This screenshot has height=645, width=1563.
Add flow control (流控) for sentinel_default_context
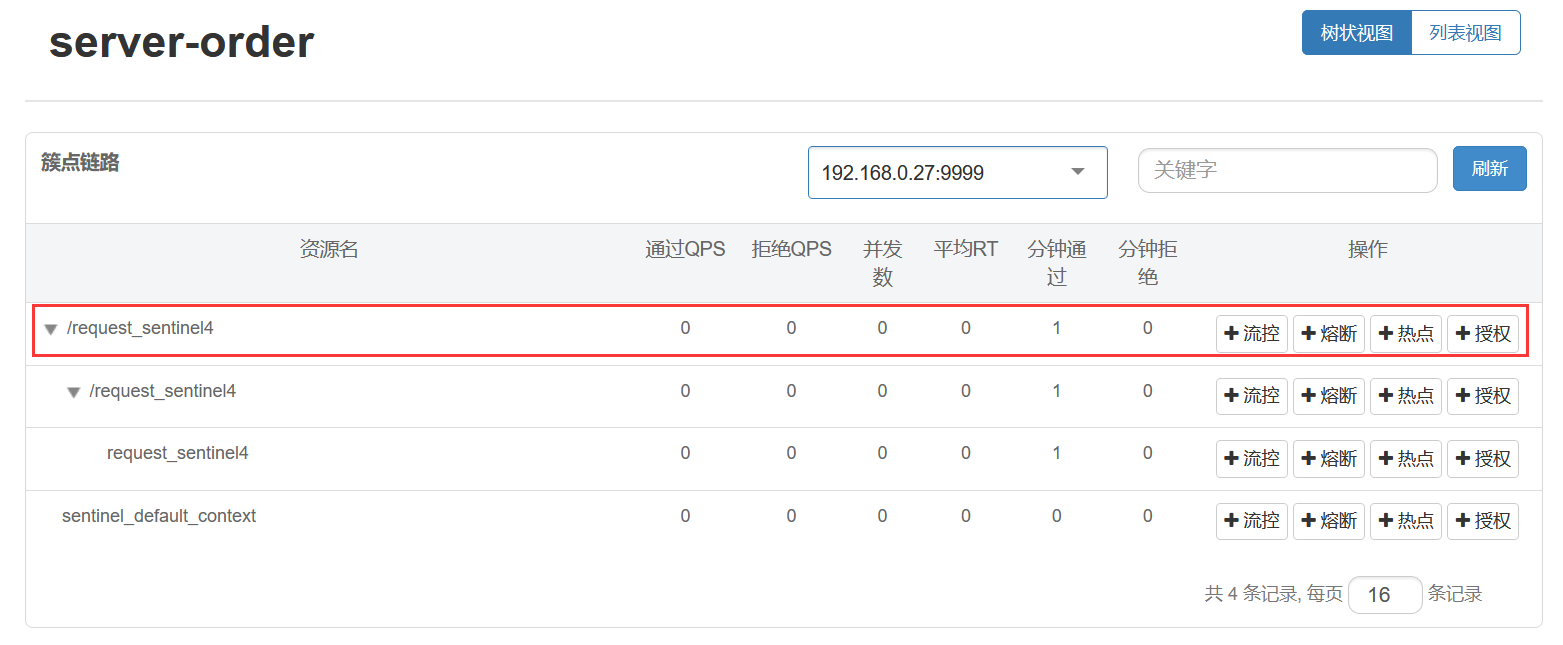pyautogui.click(x=1251, y=521)
